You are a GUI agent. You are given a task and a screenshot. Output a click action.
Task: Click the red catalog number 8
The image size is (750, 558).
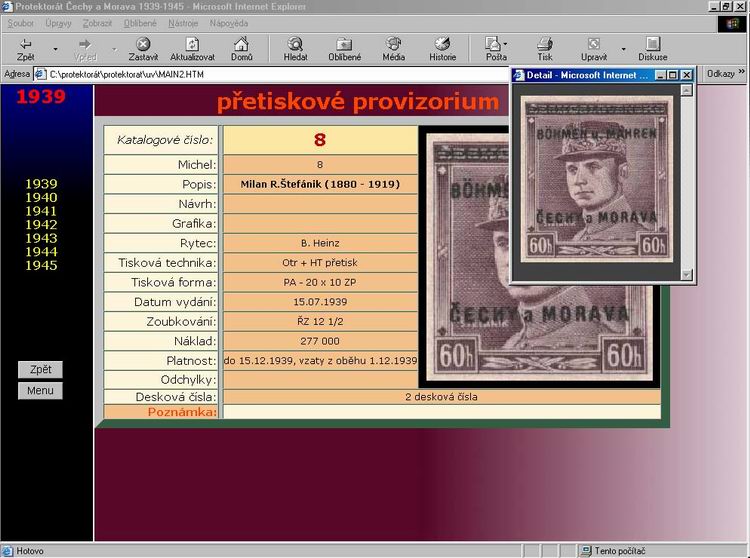[x=320, y=140]
